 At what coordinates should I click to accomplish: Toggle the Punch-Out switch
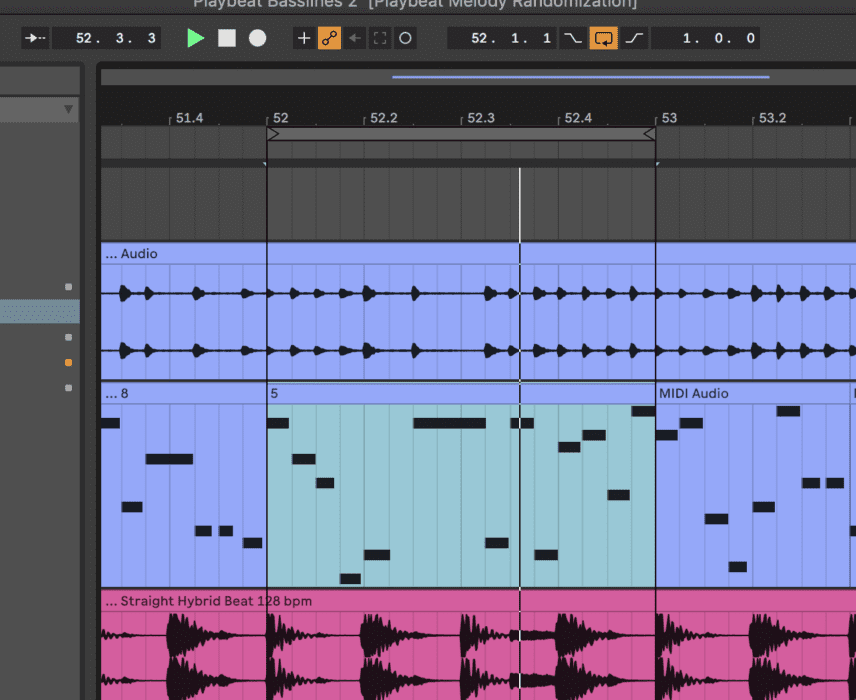click(634, 38)
